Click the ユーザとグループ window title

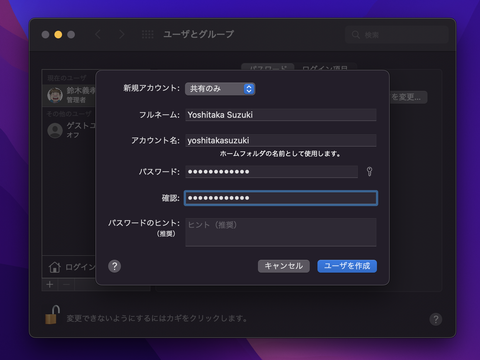(199, 34)
